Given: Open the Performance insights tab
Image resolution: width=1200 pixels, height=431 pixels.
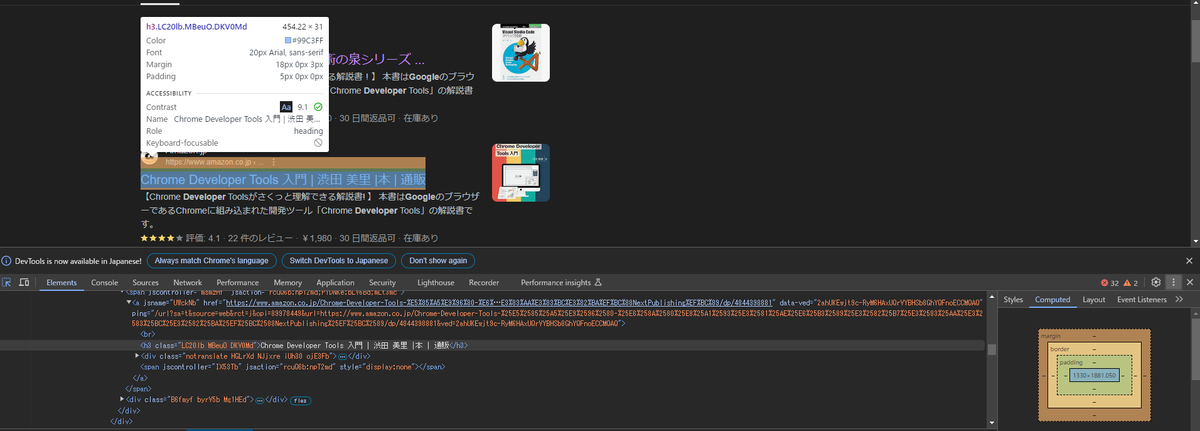Looking at the screenshot, I should point(561,283).
